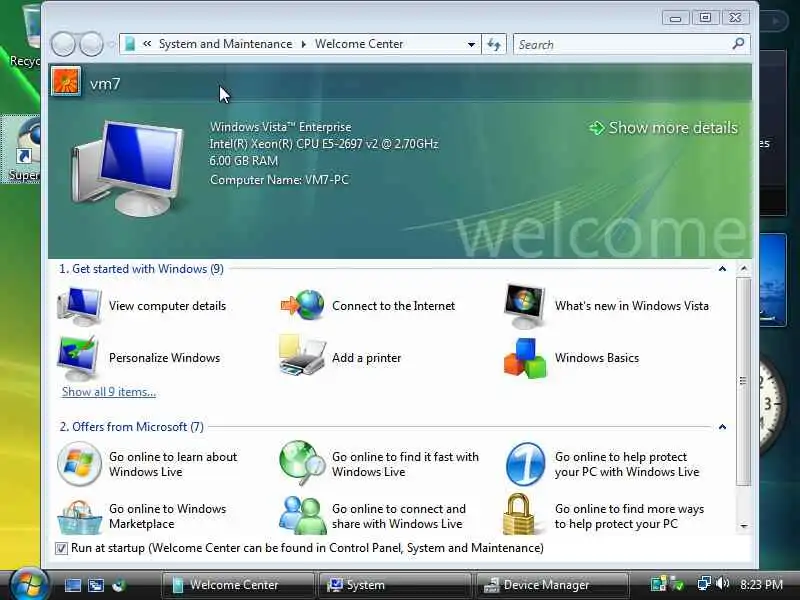800x600 pixels.
Task: Click into the Search input field
Action: click(x=622, y=44)
